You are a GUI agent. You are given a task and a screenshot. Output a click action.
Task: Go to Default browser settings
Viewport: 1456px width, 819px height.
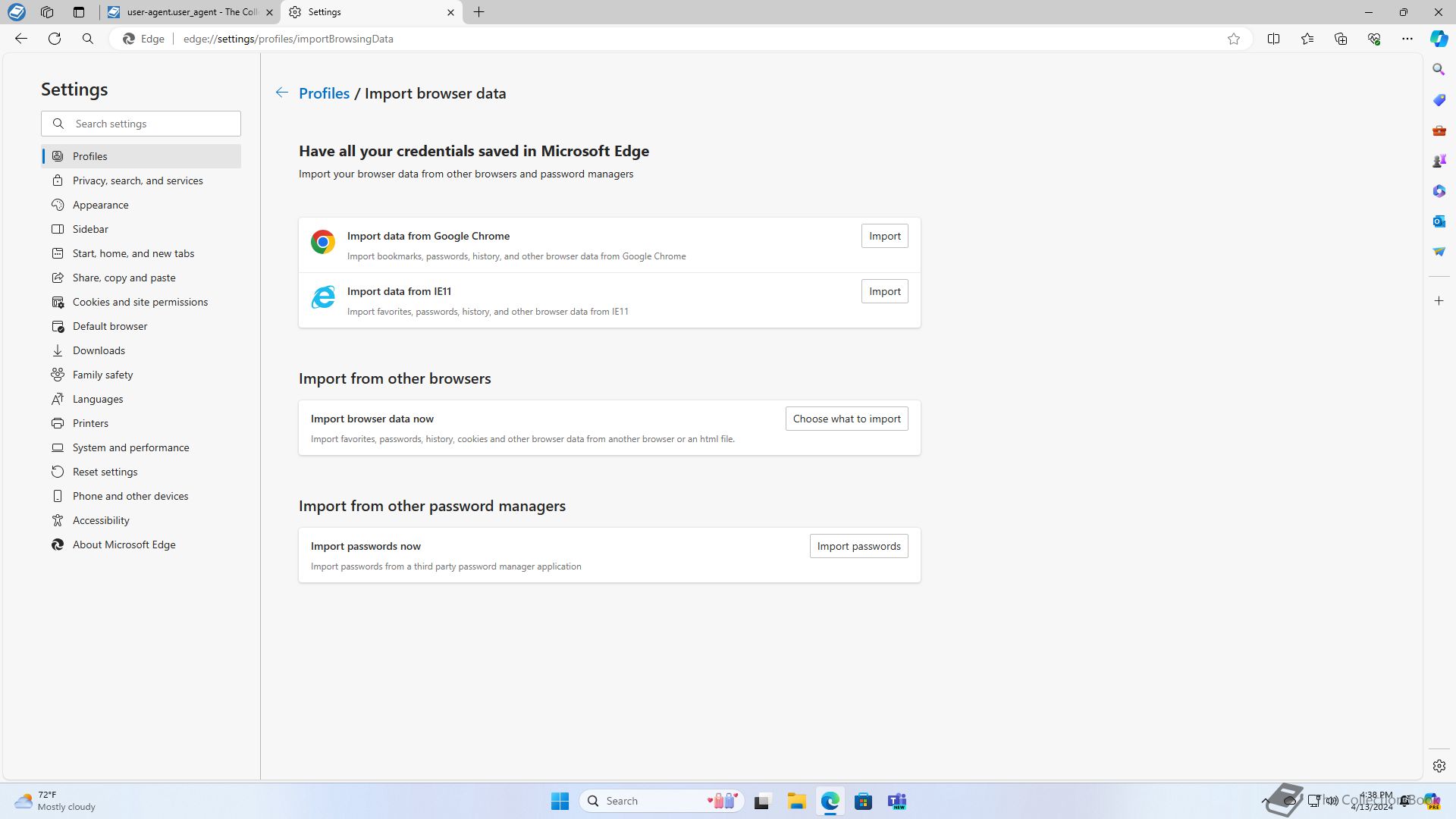[x=141, y=326]
